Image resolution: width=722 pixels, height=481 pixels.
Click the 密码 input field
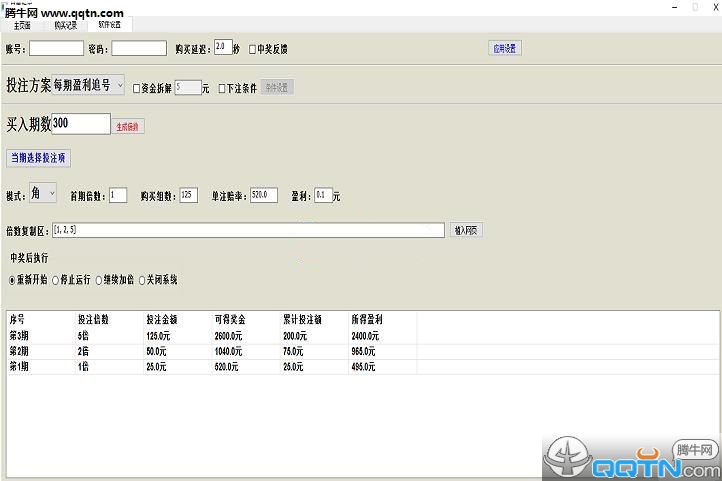pos(139,48)
